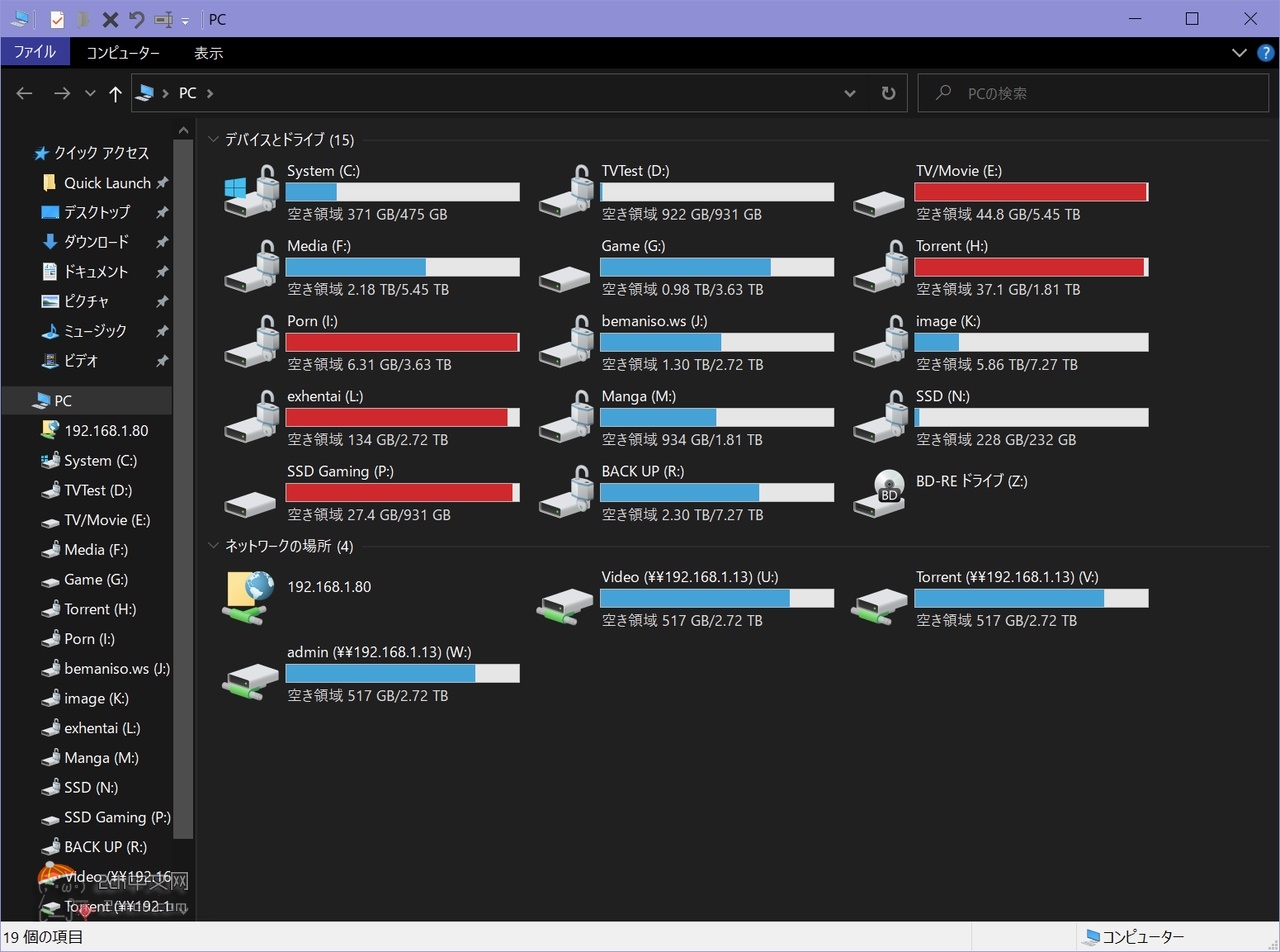
Task: Select BACK UP (R:) in sidebar tree
Action: click(x=104, y=847)
